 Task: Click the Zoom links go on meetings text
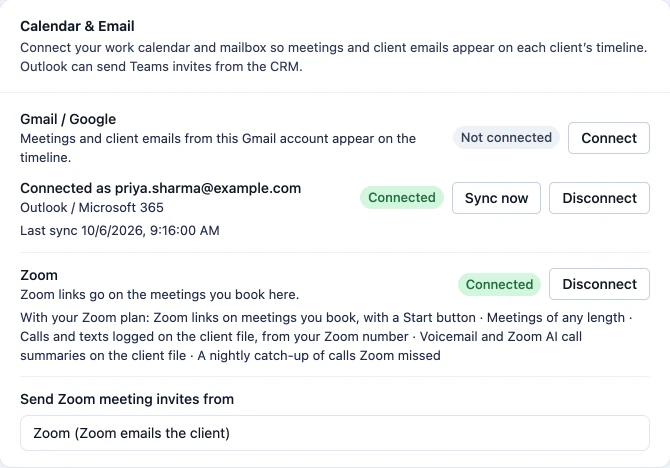point(159,295)
